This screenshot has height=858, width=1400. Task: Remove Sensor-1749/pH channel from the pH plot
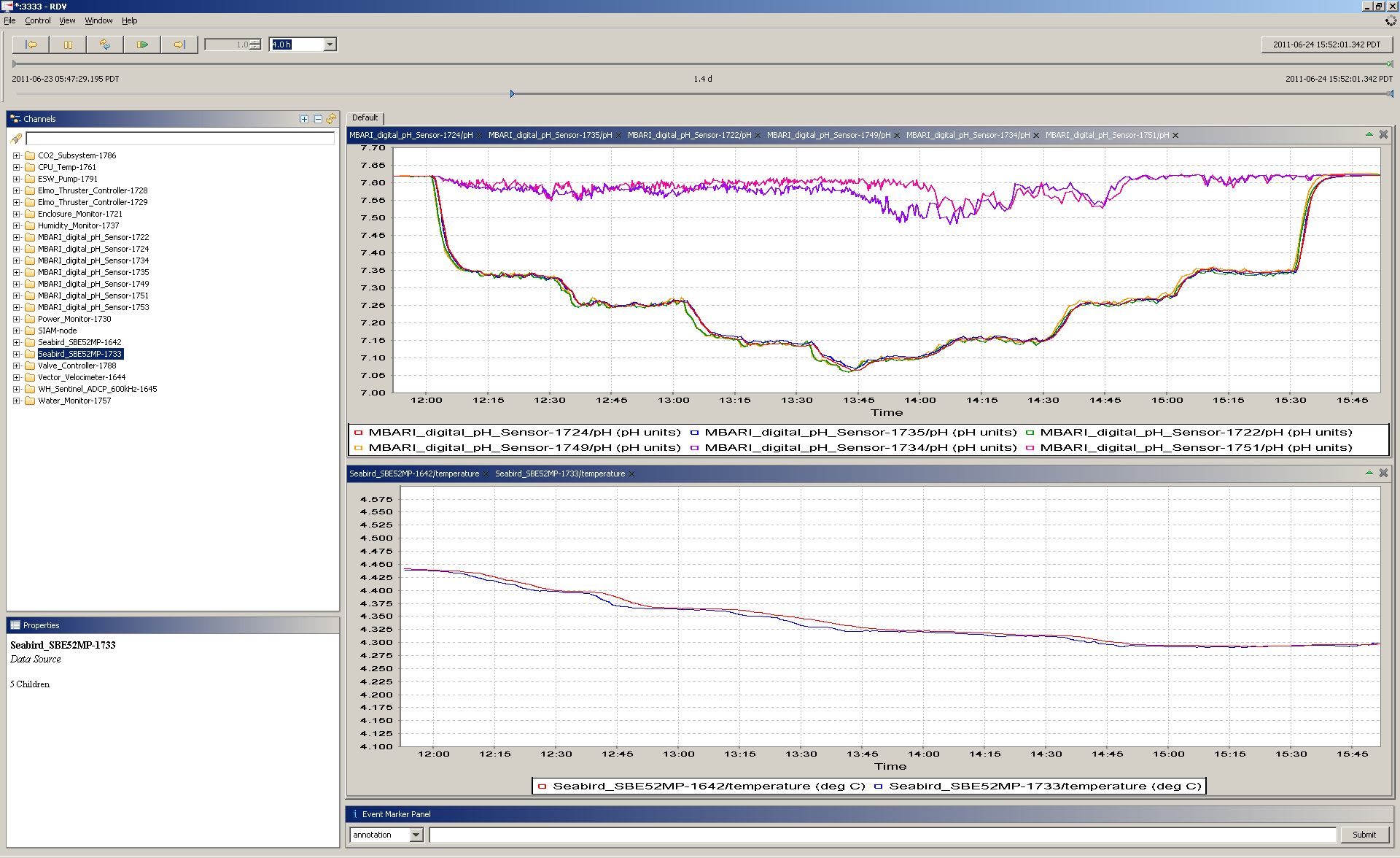coord(898,136)
